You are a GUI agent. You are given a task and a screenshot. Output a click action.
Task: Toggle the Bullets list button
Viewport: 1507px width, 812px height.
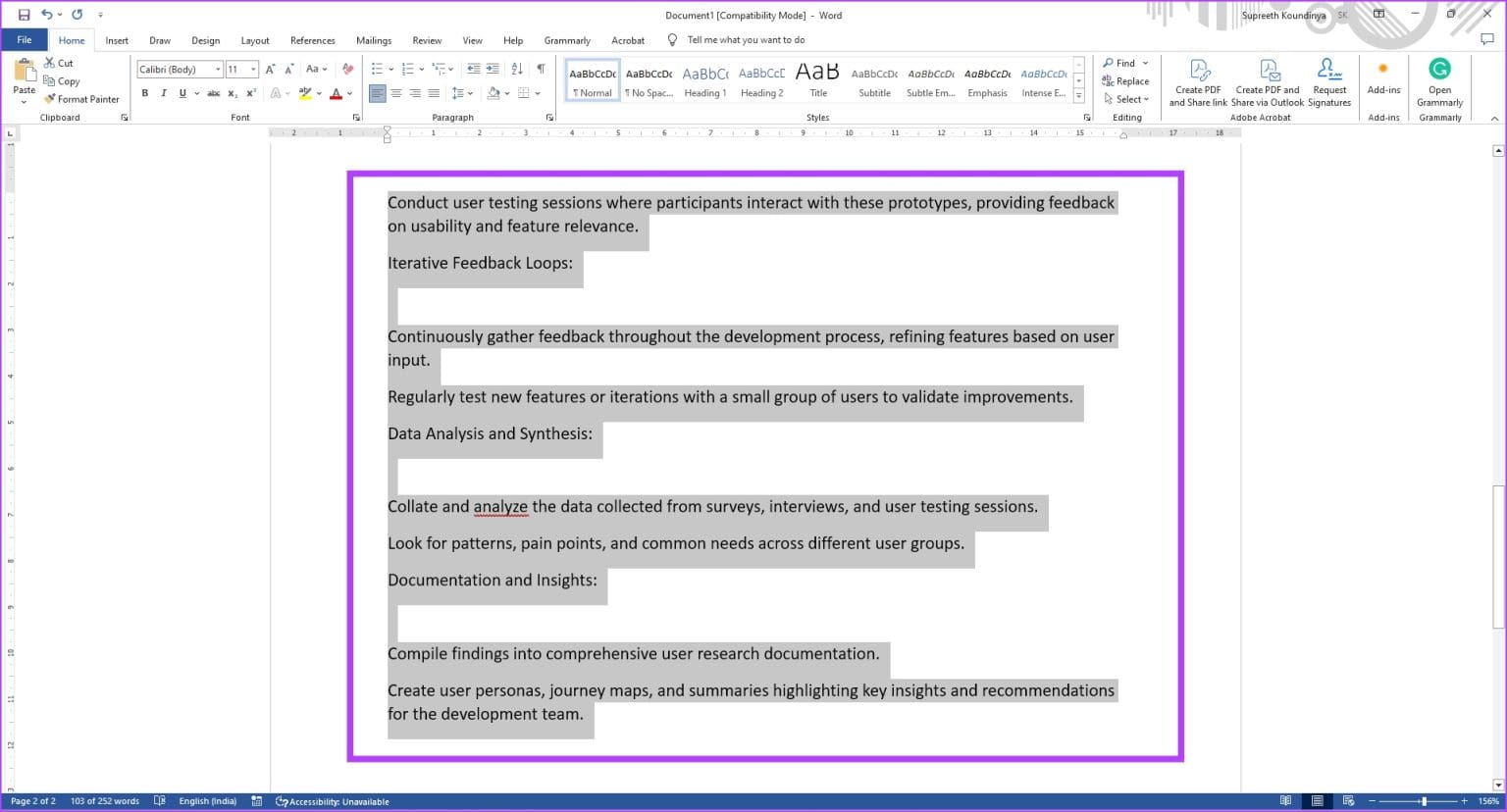pyautogui.click(x=377, y=69)
